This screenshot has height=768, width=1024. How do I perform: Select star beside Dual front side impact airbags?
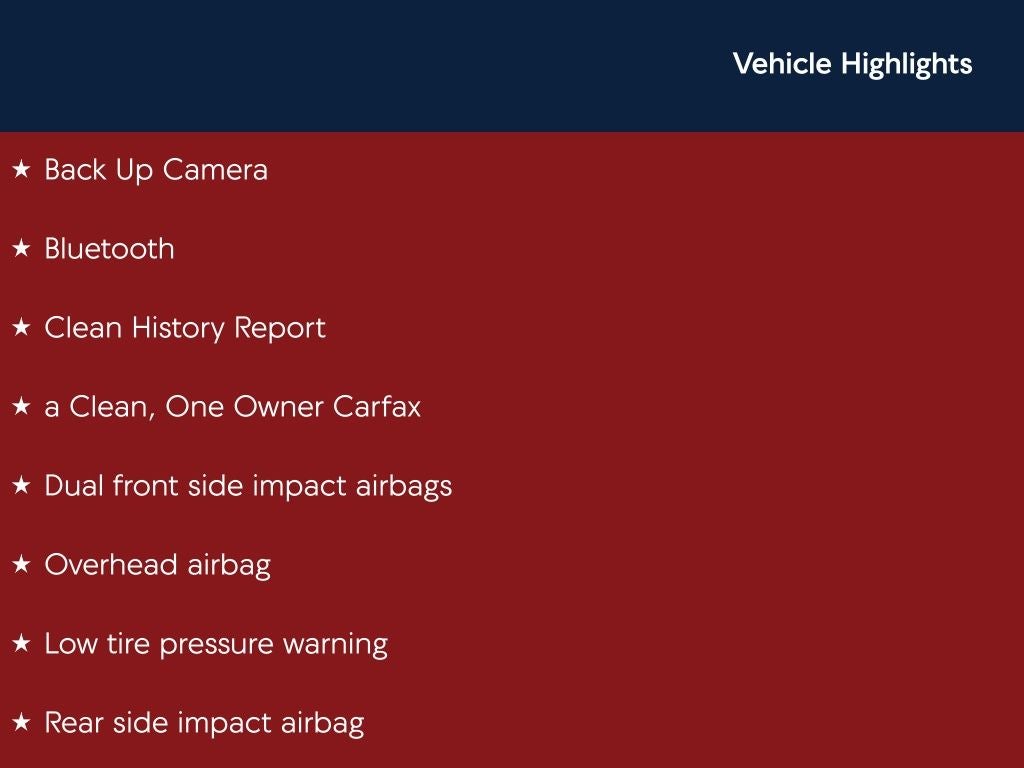click(21, 486)
